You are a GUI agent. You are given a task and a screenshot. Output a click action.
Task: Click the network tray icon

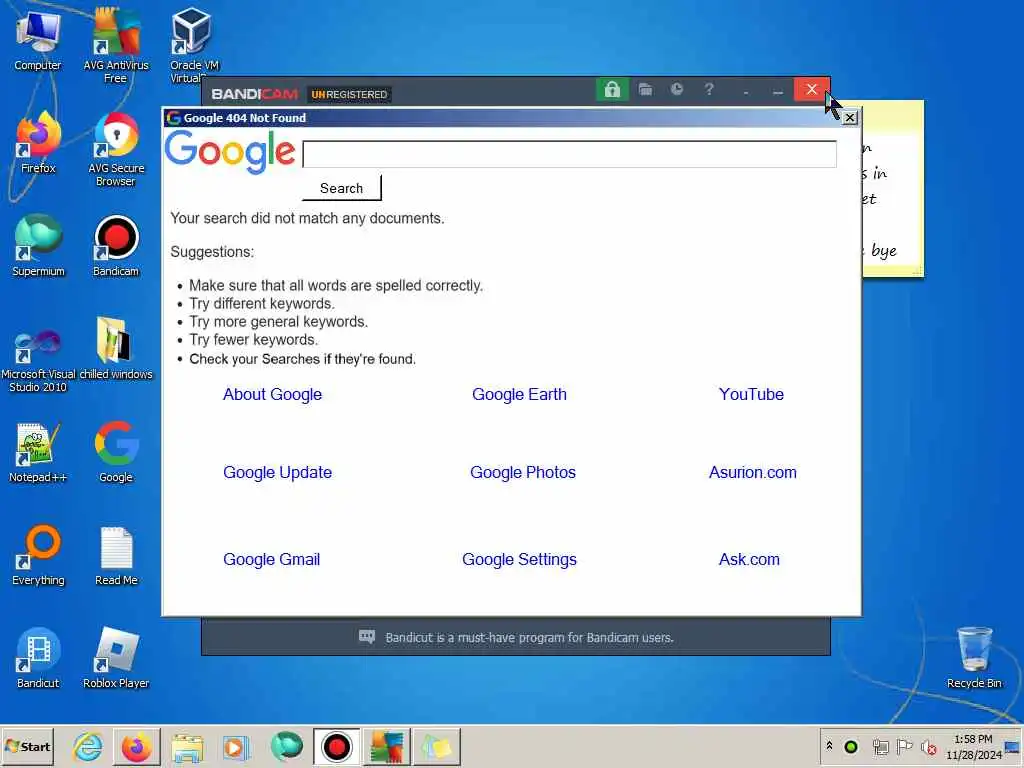pos(880,746)
